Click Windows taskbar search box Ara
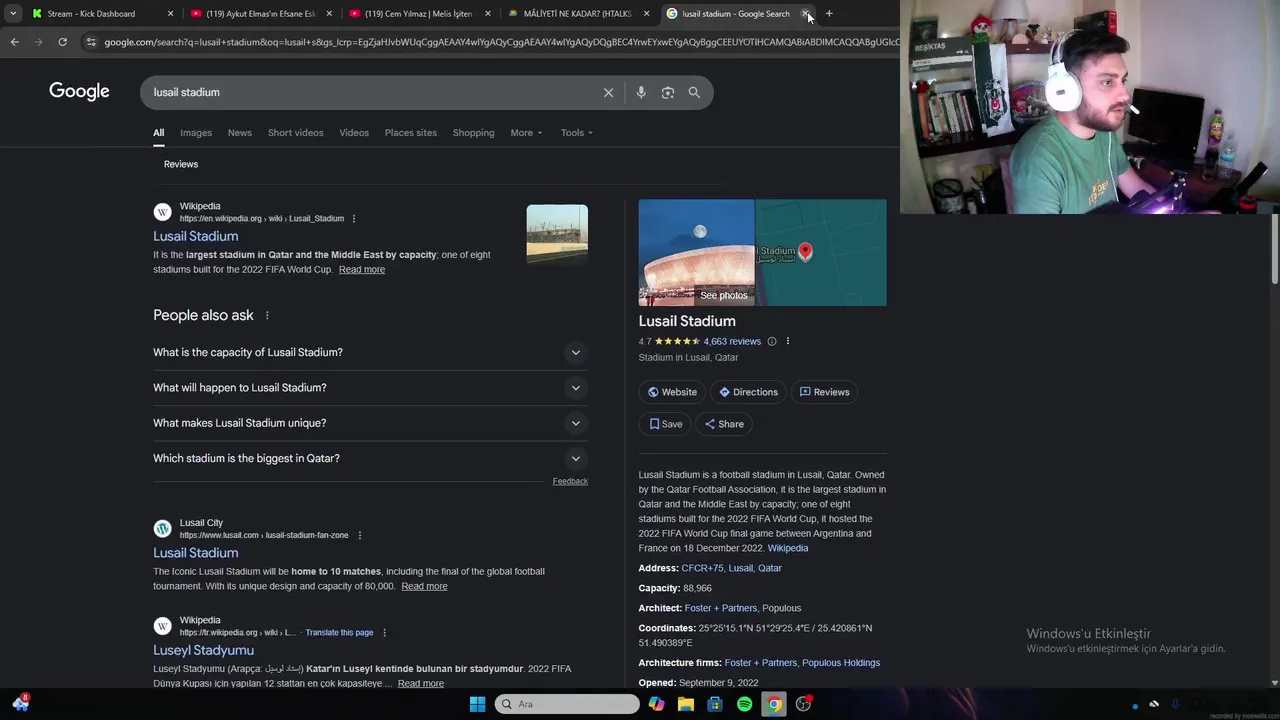Viewport: 1280px width, 720px height. point(567,704)
